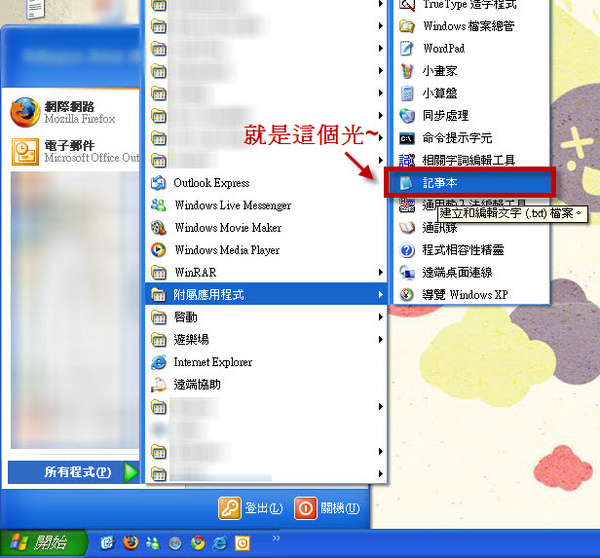
Task: Click the 遊樂場 games folder icon
Action: coord(158,339)
